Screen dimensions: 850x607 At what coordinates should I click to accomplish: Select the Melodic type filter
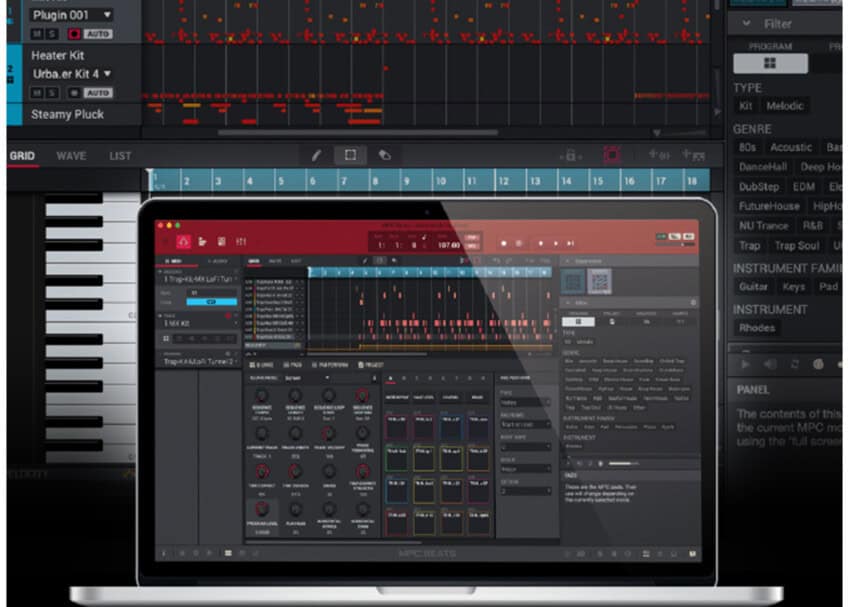[x=785, y=106]
